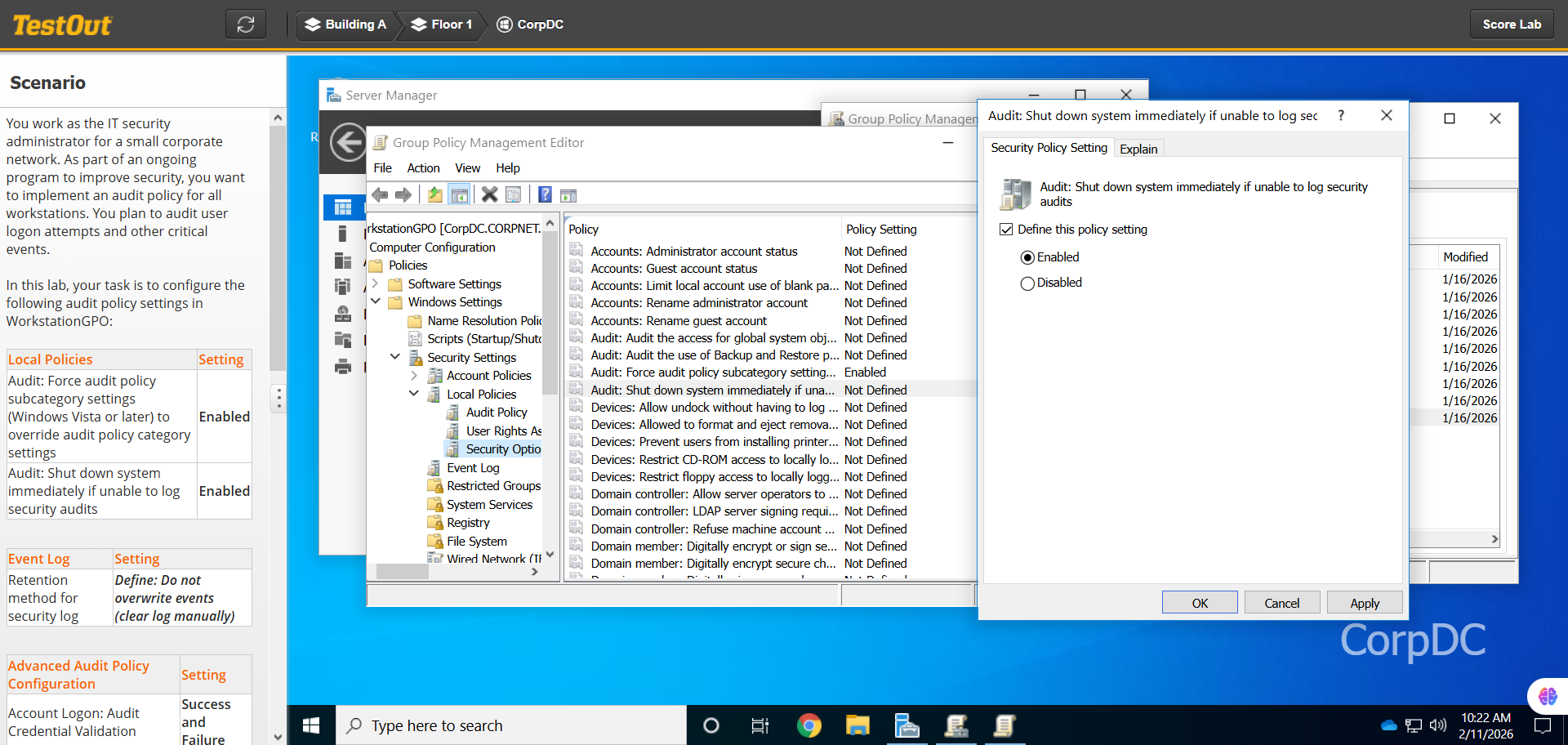1568x745 pixels.
Task: Collapse the Local Policies tree node
Action: (414, 394)
